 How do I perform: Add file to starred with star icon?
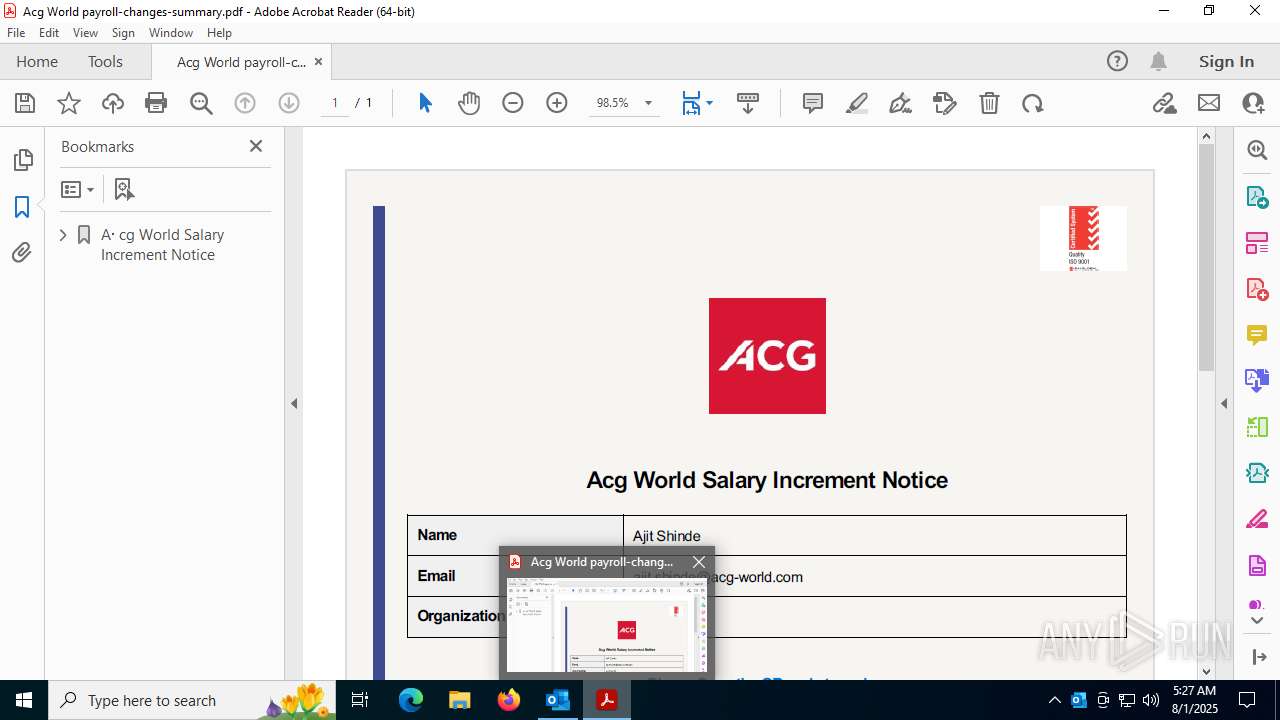69,103
